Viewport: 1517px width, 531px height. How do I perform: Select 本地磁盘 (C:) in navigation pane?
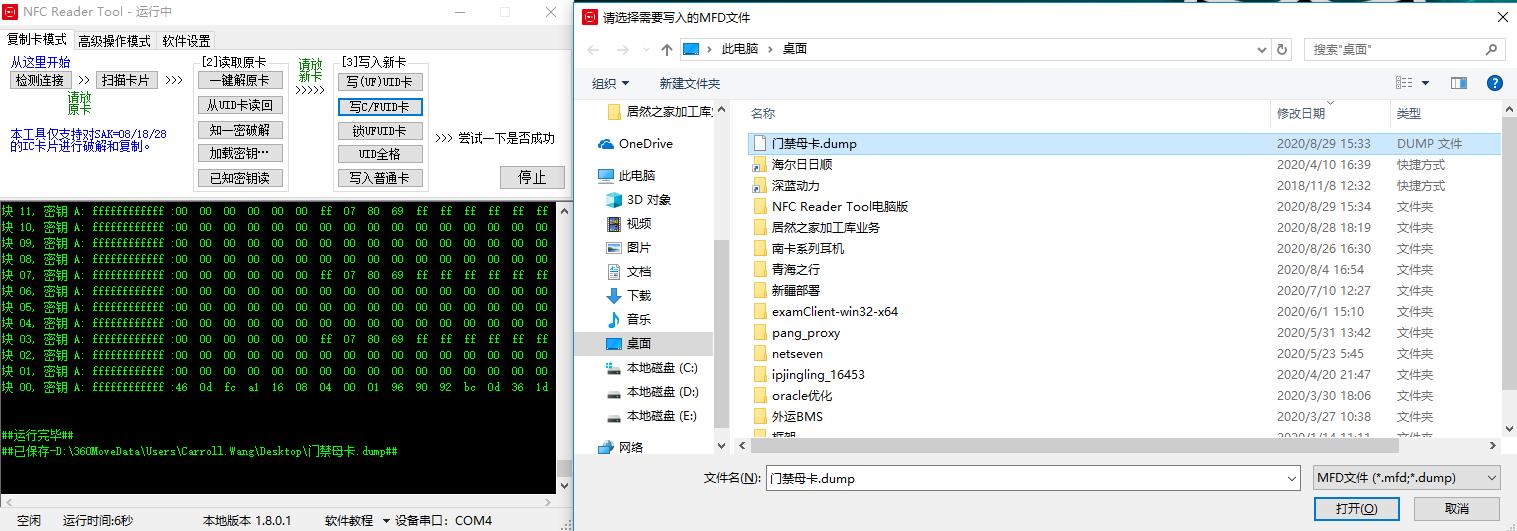662,368
